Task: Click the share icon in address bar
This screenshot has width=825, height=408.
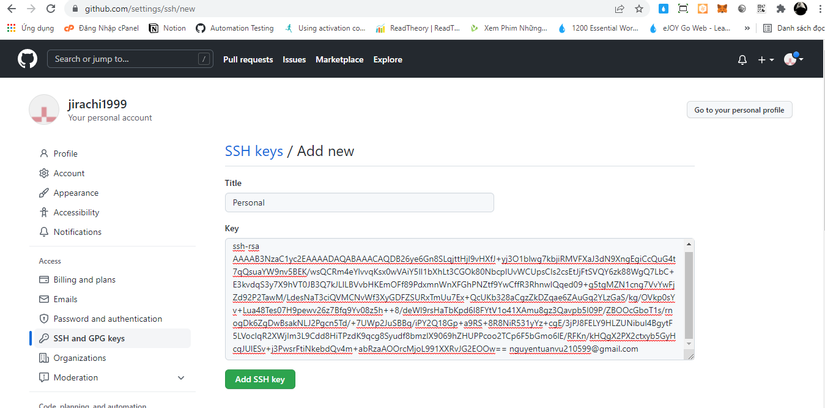Action: pyautogui.click(x=619, y=8)
